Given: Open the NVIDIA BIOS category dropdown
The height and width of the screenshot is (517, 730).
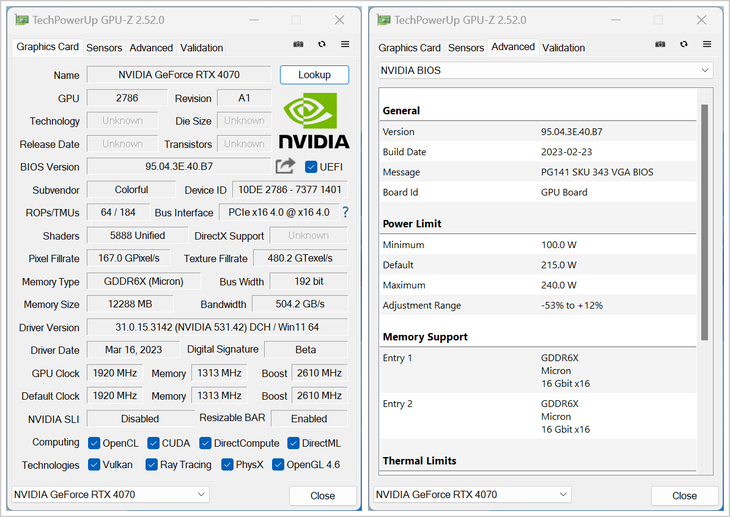Looking at the screenshot, I should tap(544, 70).
